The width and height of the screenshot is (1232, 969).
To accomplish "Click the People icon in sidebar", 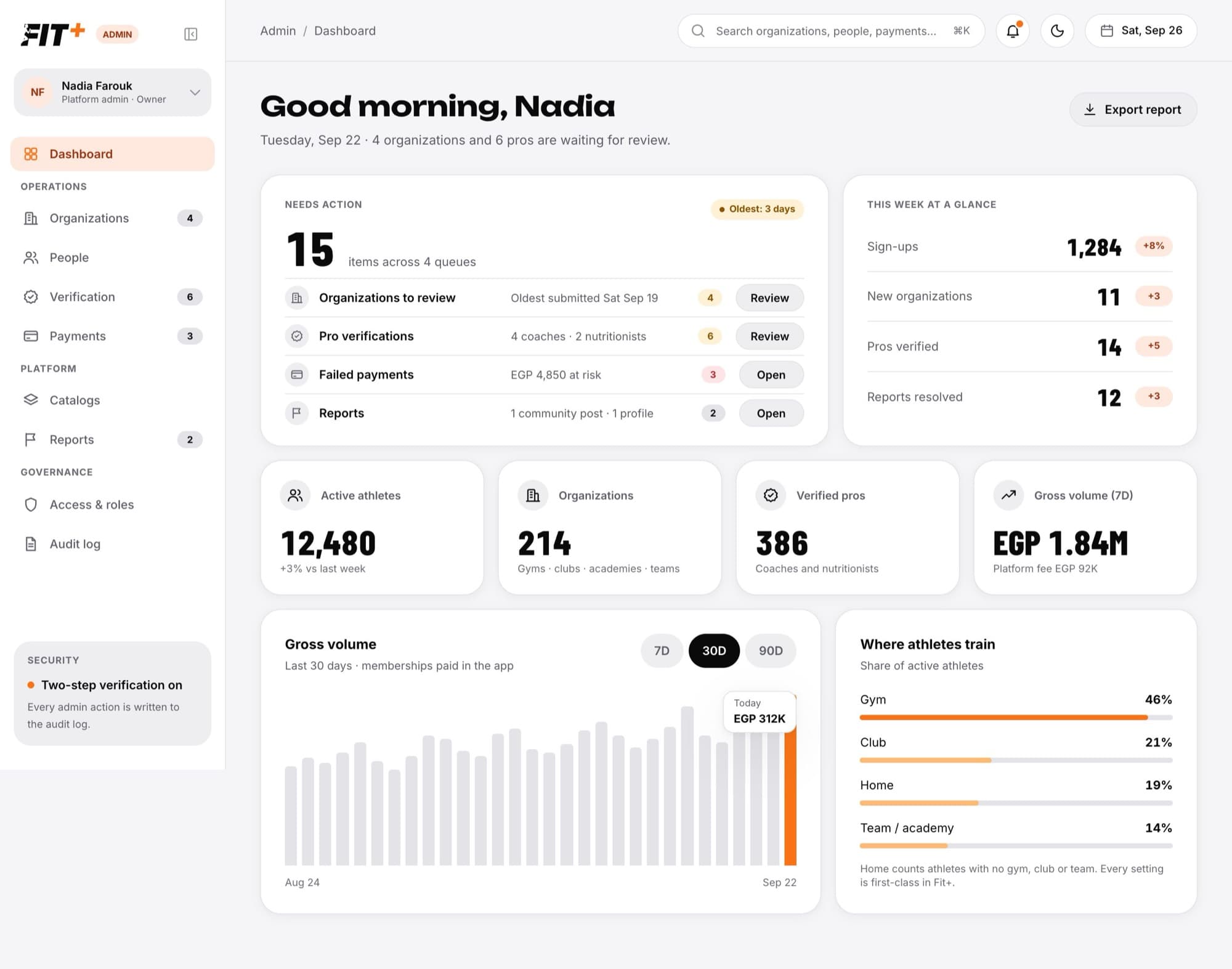I will [x=31, y=257].
